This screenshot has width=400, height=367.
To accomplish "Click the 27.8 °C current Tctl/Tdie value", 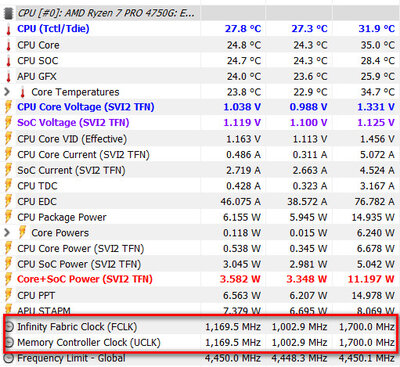I will click(243, 29).
